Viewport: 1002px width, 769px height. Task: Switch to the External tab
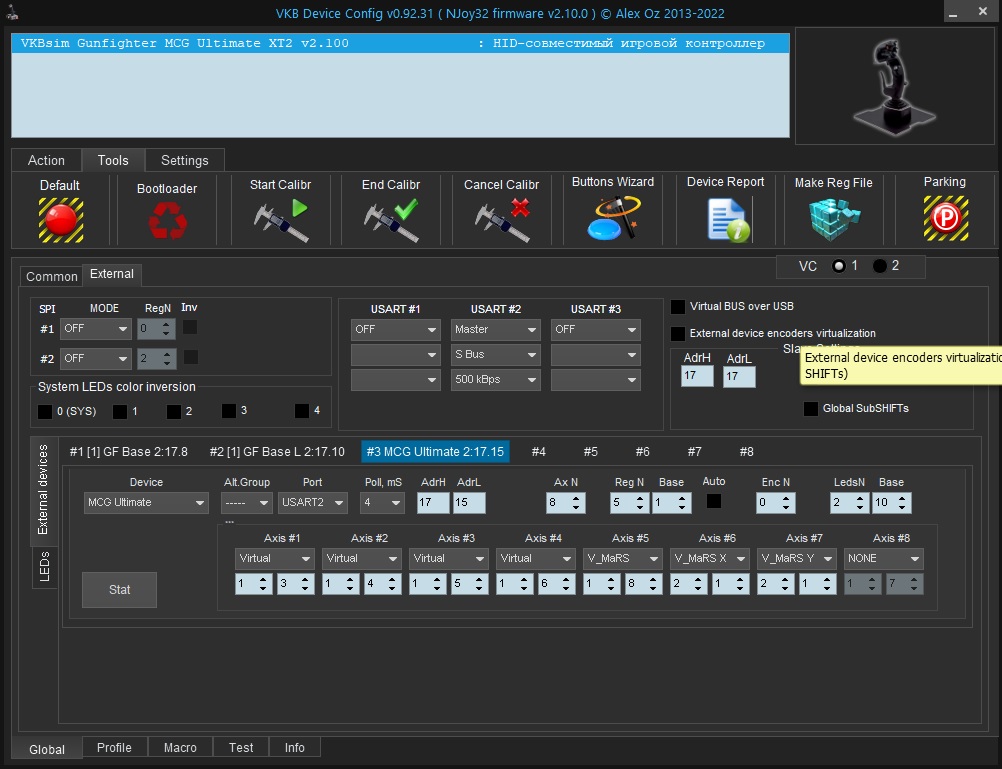(112, 274)
